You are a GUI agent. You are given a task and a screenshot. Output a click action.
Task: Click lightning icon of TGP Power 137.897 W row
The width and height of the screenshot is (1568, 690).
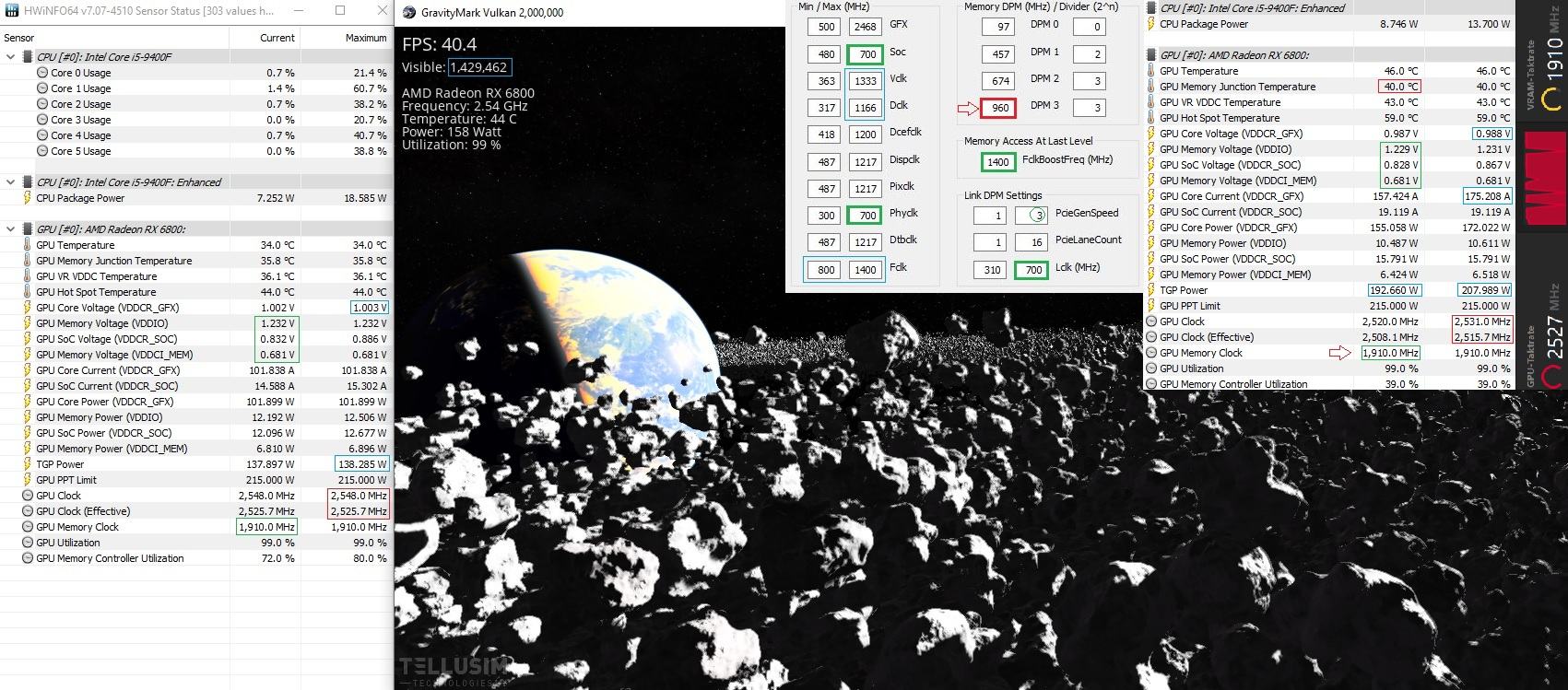pyautogui.click(x=28, y=464)
